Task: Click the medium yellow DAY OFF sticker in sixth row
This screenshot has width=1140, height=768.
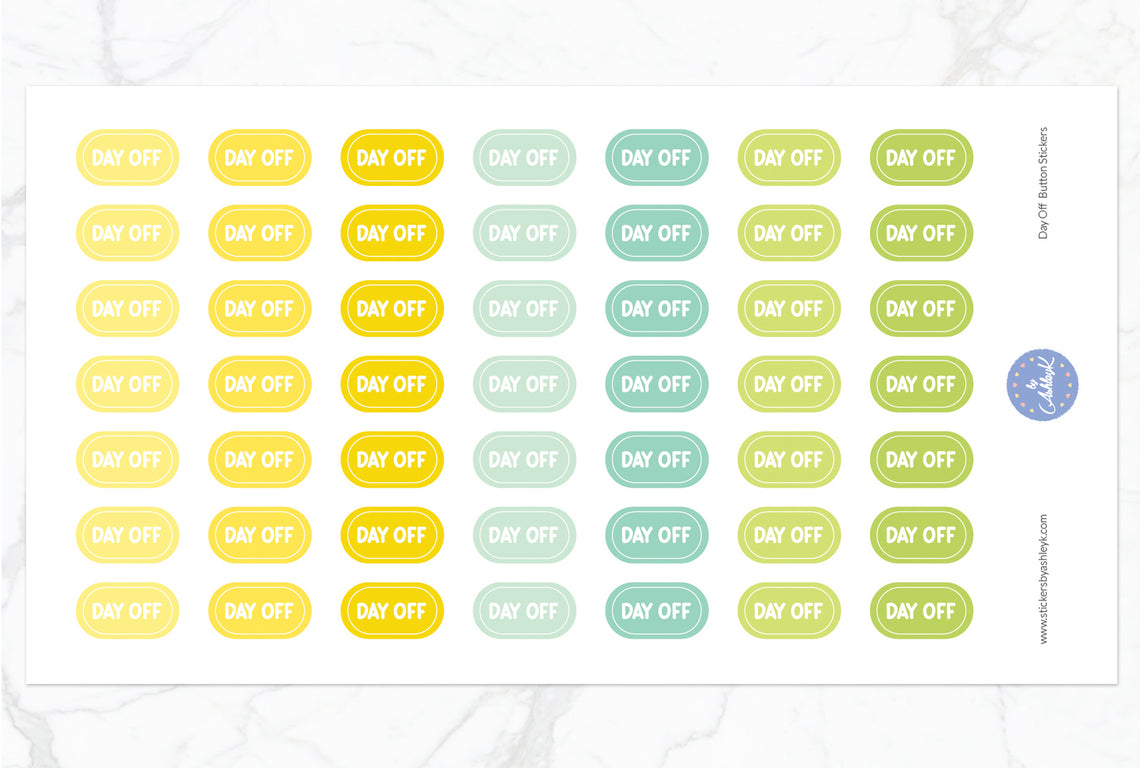Action: coord(260,535)
